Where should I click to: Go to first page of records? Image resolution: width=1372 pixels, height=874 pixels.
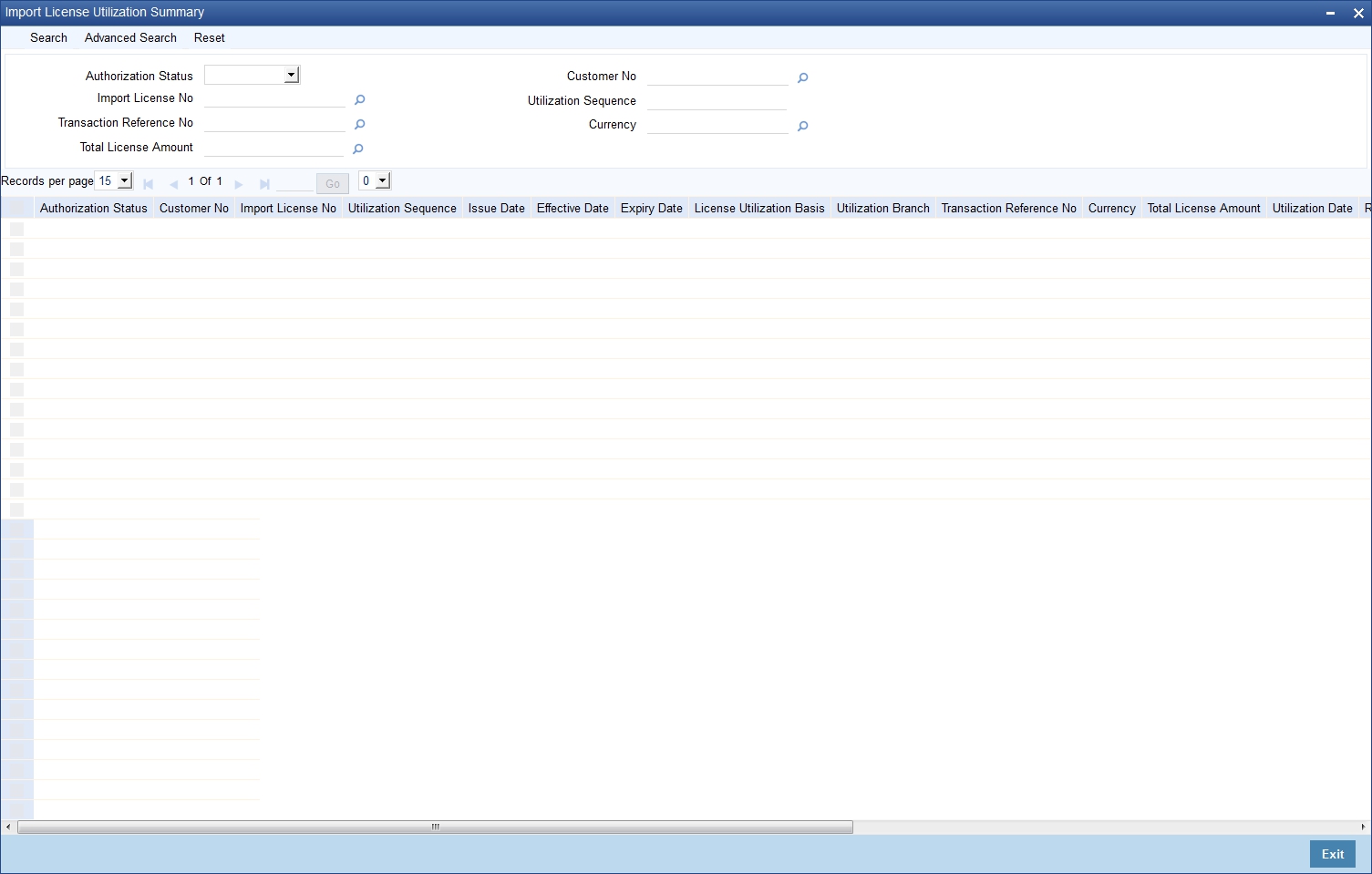click(x=148, y=184)
